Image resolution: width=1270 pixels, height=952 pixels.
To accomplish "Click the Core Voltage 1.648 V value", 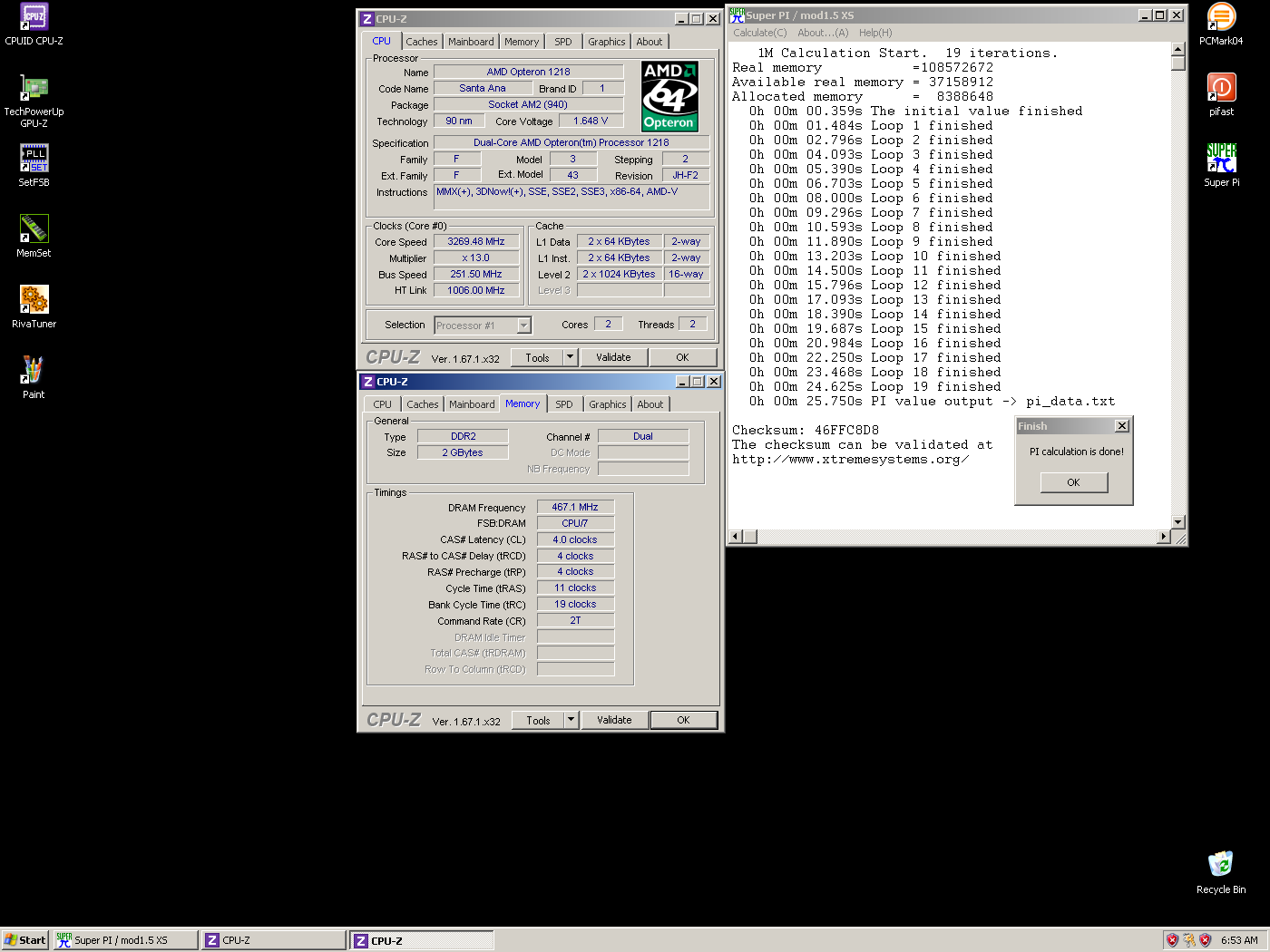I will click(x=591, y=121).
